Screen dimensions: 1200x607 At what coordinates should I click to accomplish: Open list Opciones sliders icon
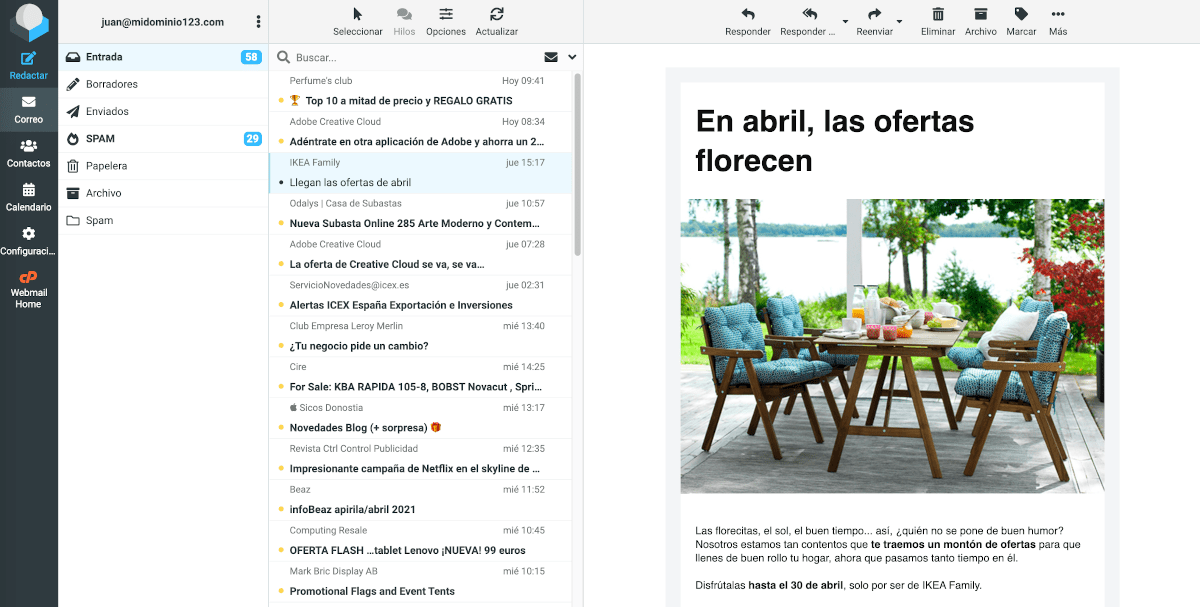446,14
